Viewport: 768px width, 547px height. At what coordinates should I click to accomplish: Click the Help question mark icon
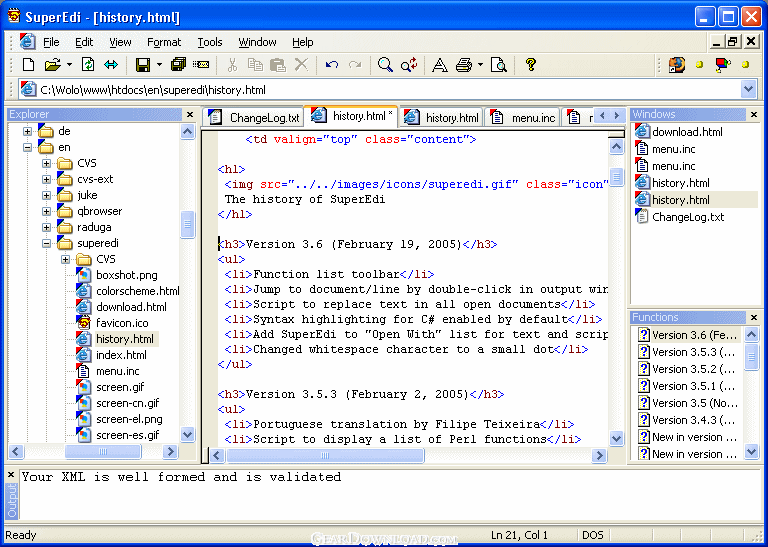point(531,65)
